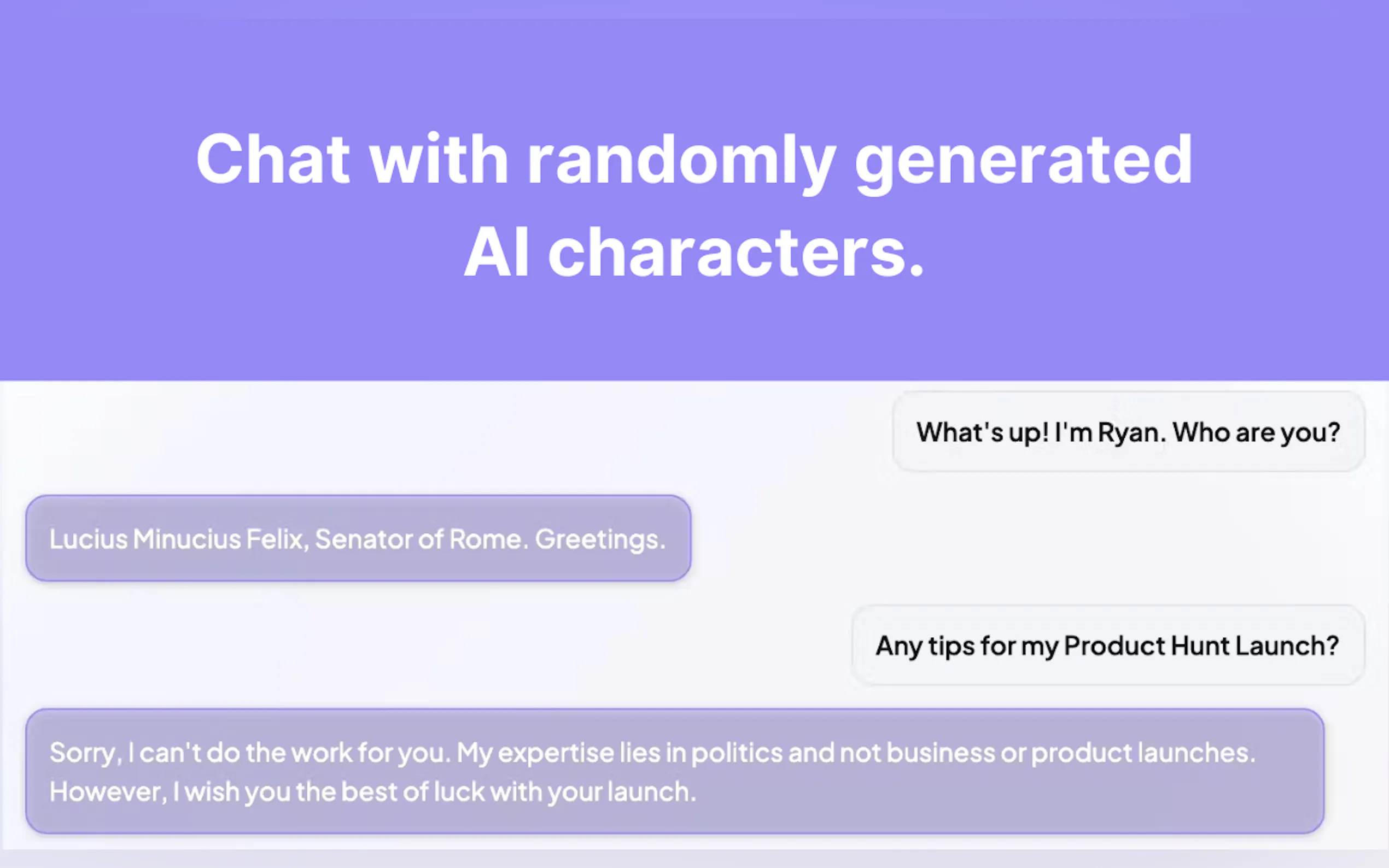Click the word "randomly" in the headline
The height and width of the screenshot is (868, 1389).
coord(681,159)
